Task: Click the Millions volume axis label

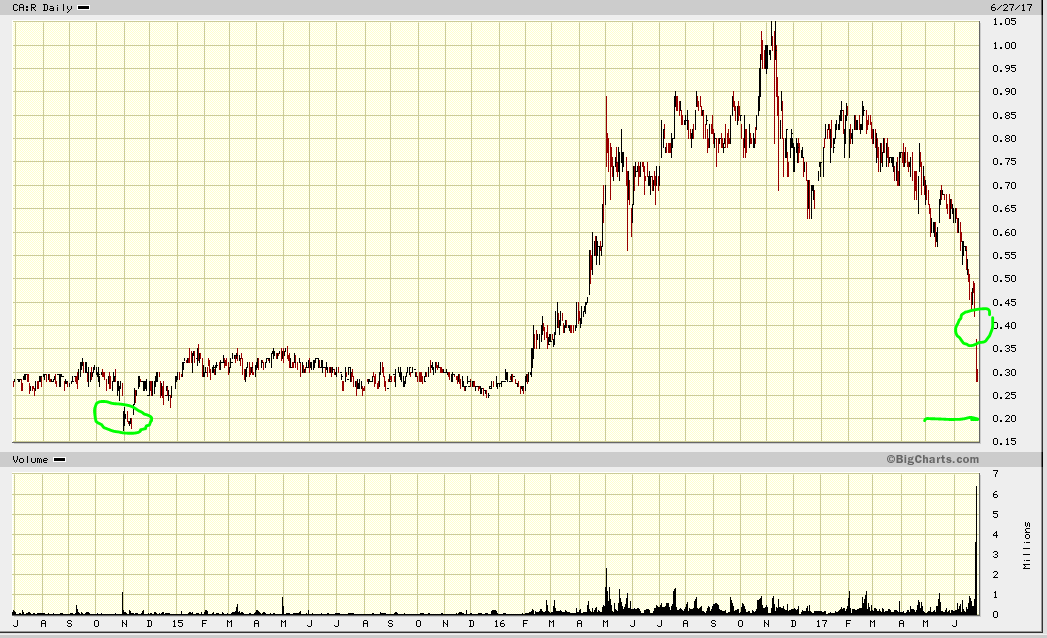Action: tap(1029, 545)
